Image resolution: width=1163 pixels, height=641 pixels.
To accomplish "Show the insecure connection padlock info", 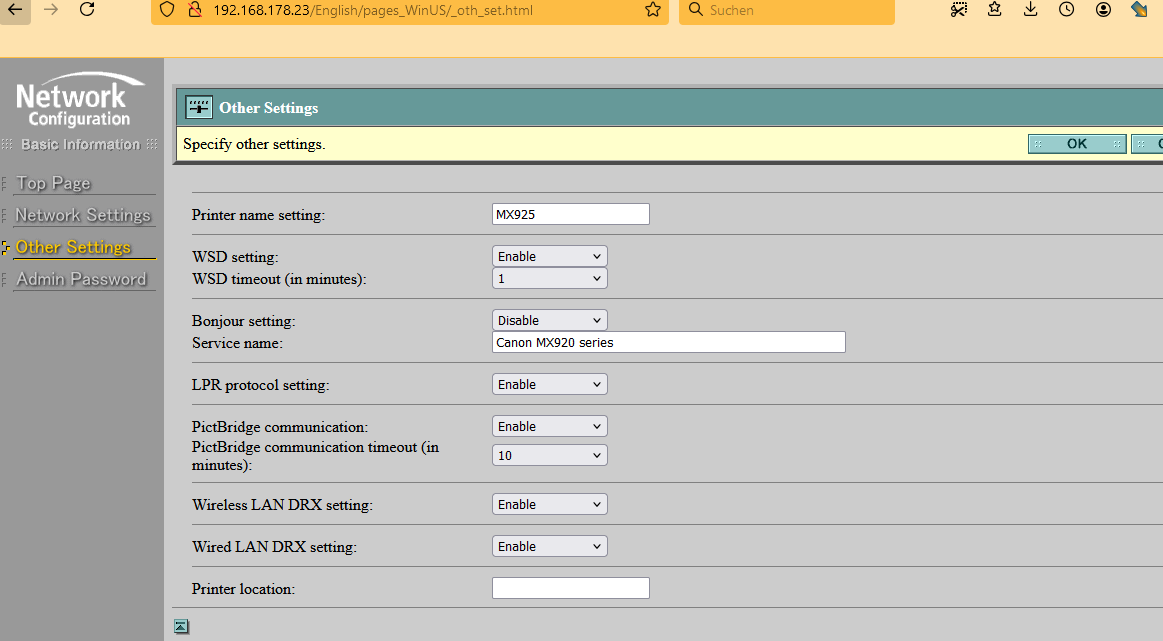I will (x=194, y=10).
